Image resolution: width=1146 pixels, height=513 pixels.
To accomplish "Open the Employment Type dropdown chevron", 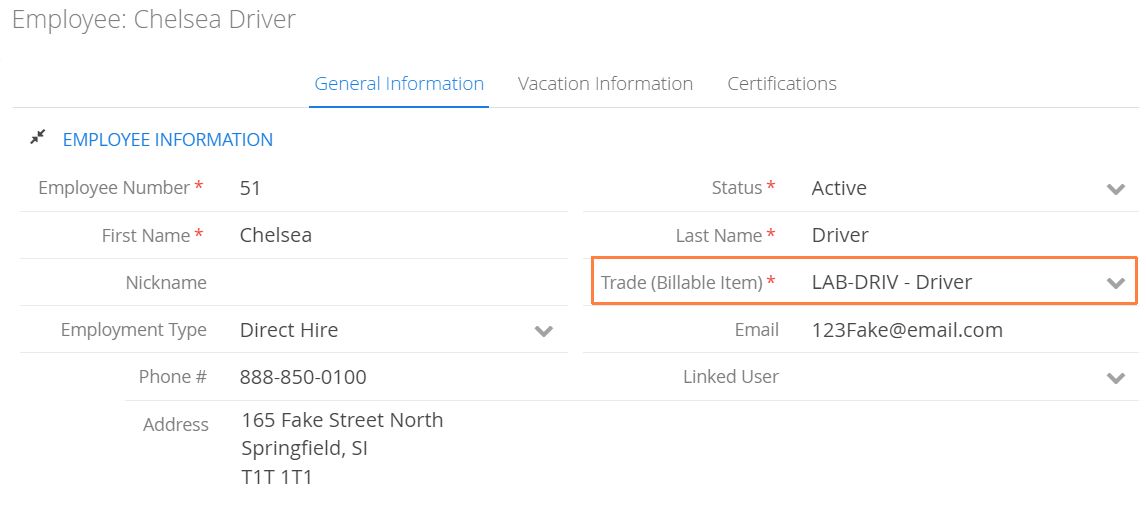I will pyautogui.click(x=543, y=331).
